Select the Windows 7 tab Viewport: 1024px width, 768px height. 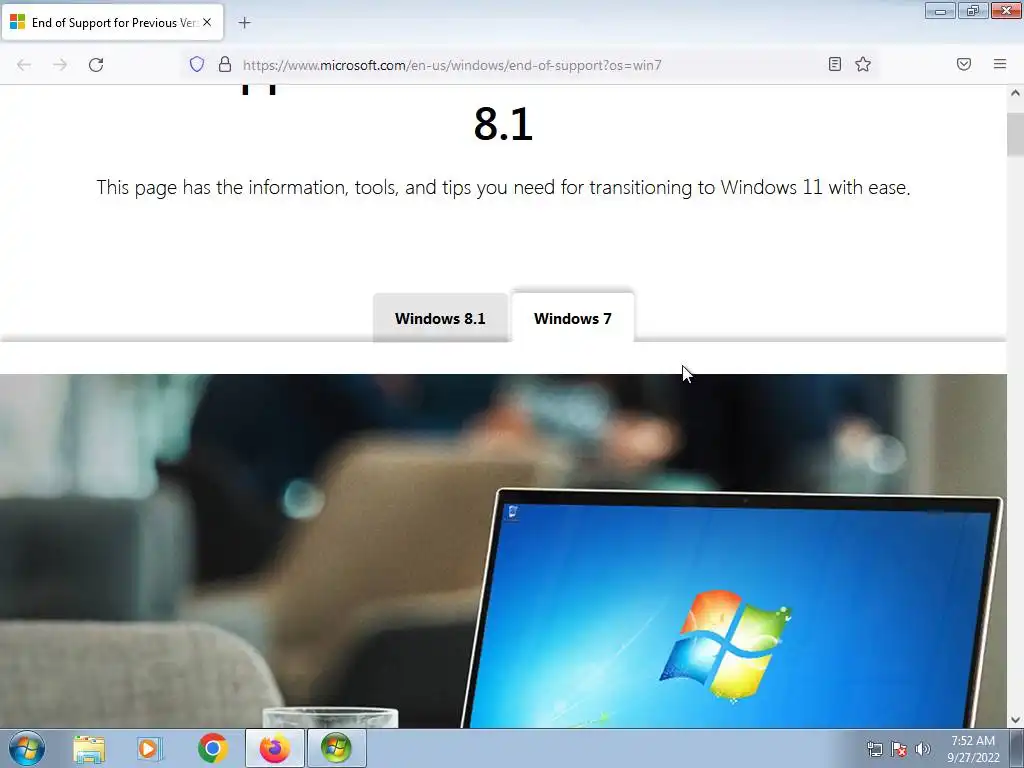click(573, 318)
